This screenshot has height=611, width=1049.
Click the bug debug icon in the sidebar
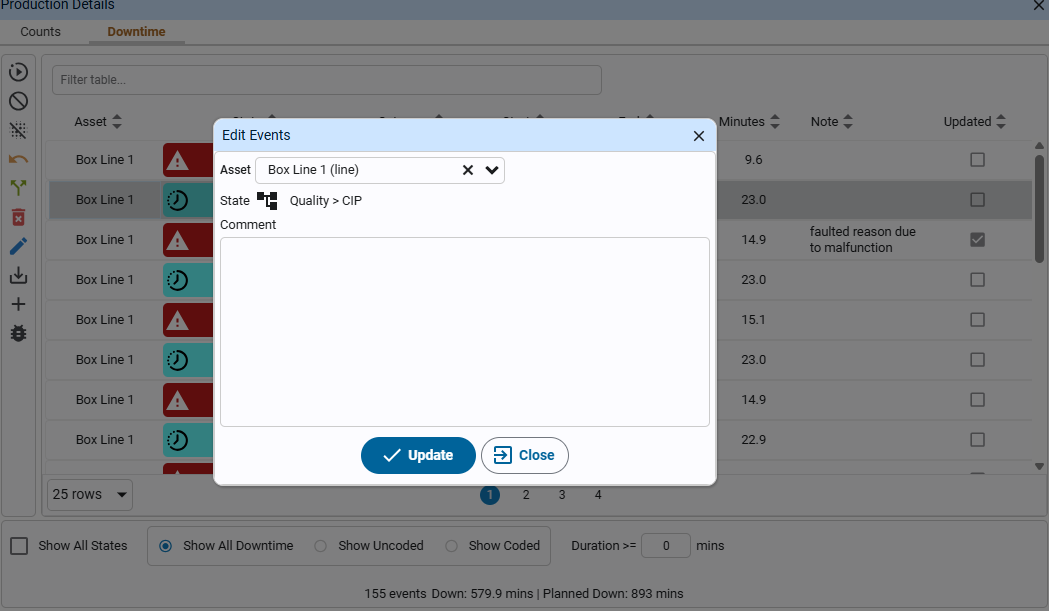point(18,333)
